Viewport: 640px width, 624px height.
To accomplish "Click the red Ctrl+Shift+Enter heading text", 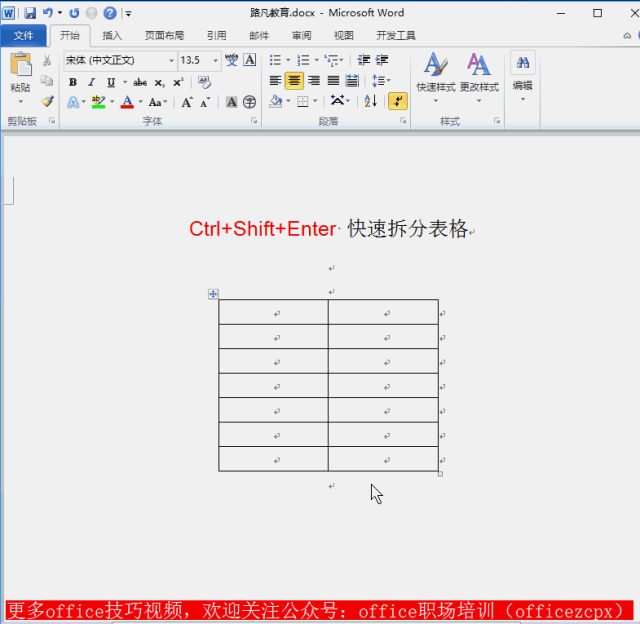I will [262, 229].
